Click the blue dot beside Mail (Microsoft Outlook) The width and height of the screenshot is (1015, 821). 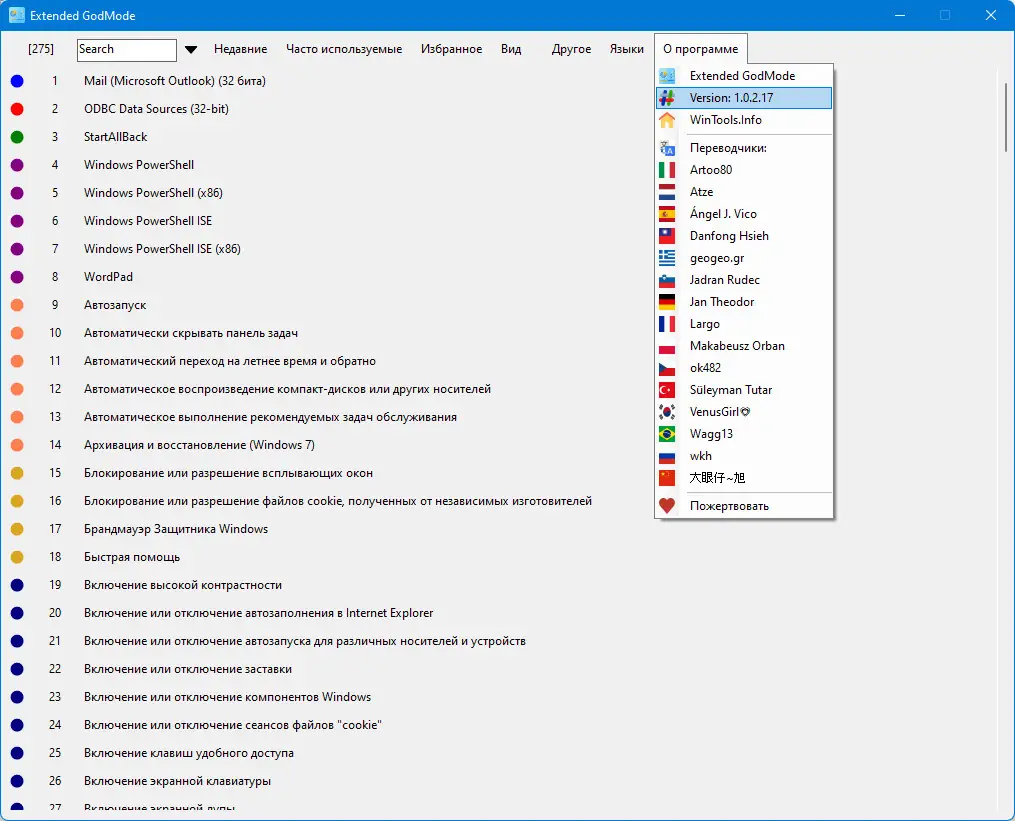click(17, 81)
